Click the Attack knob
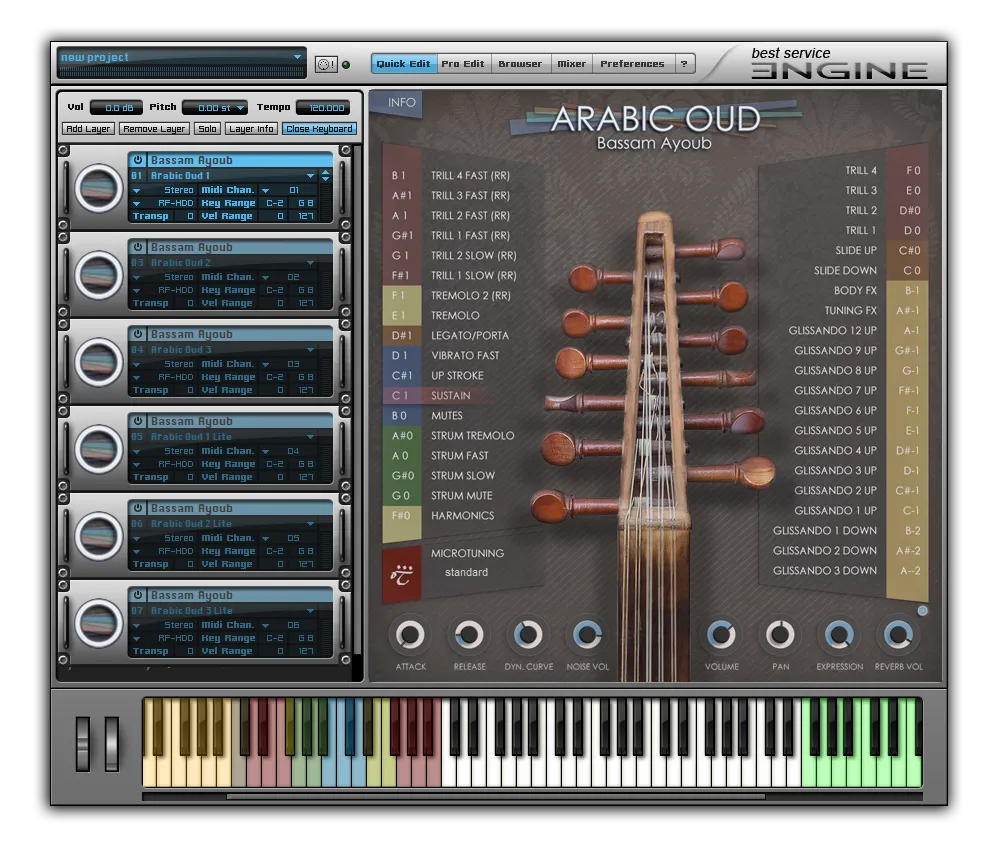 (410, 635)
